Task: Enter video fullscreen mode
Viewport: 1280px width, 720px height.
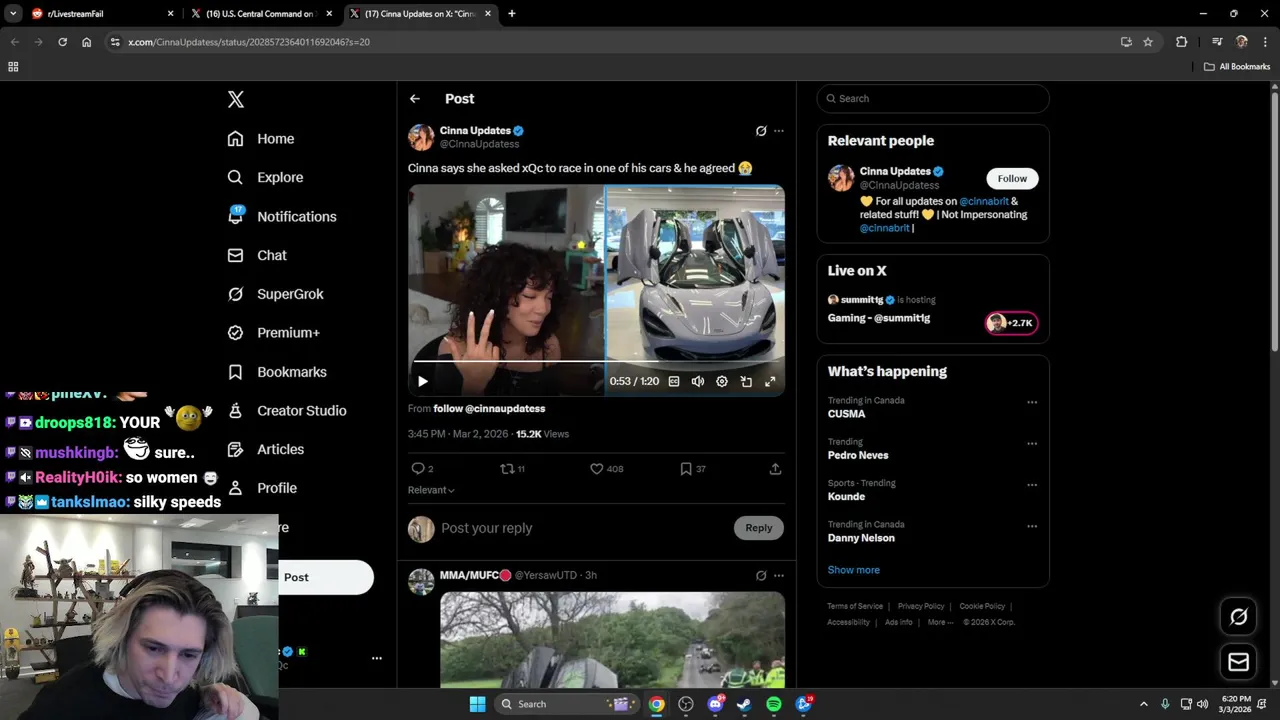Action: pyautogui.click(x=770, y=381)
